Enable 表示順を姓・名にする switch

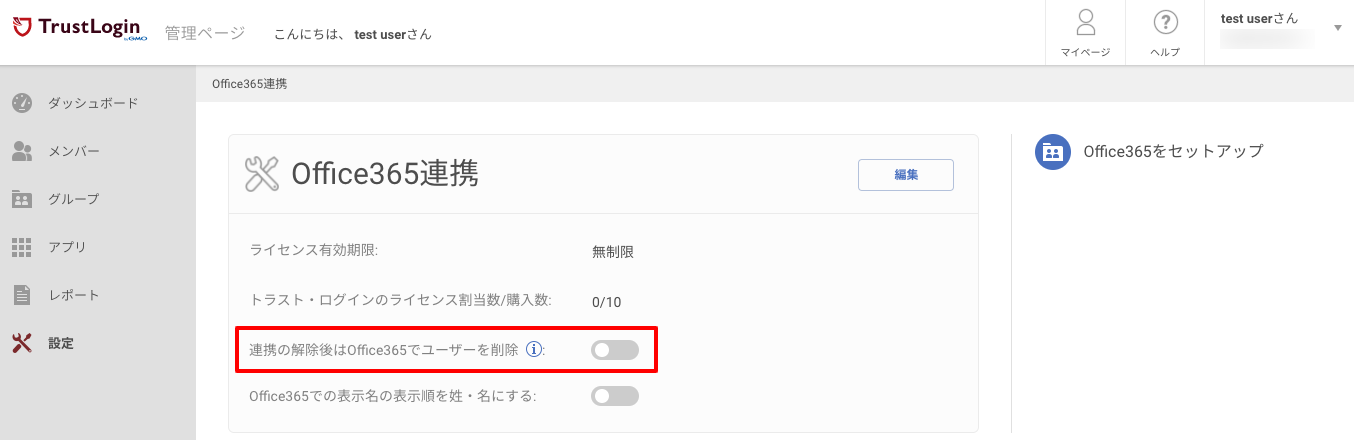point(615,396)
